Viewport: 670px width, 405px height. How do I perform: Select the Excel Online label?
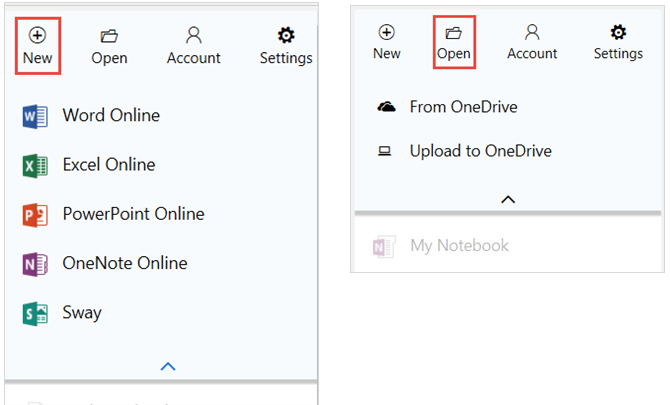(x=109, y=164)
